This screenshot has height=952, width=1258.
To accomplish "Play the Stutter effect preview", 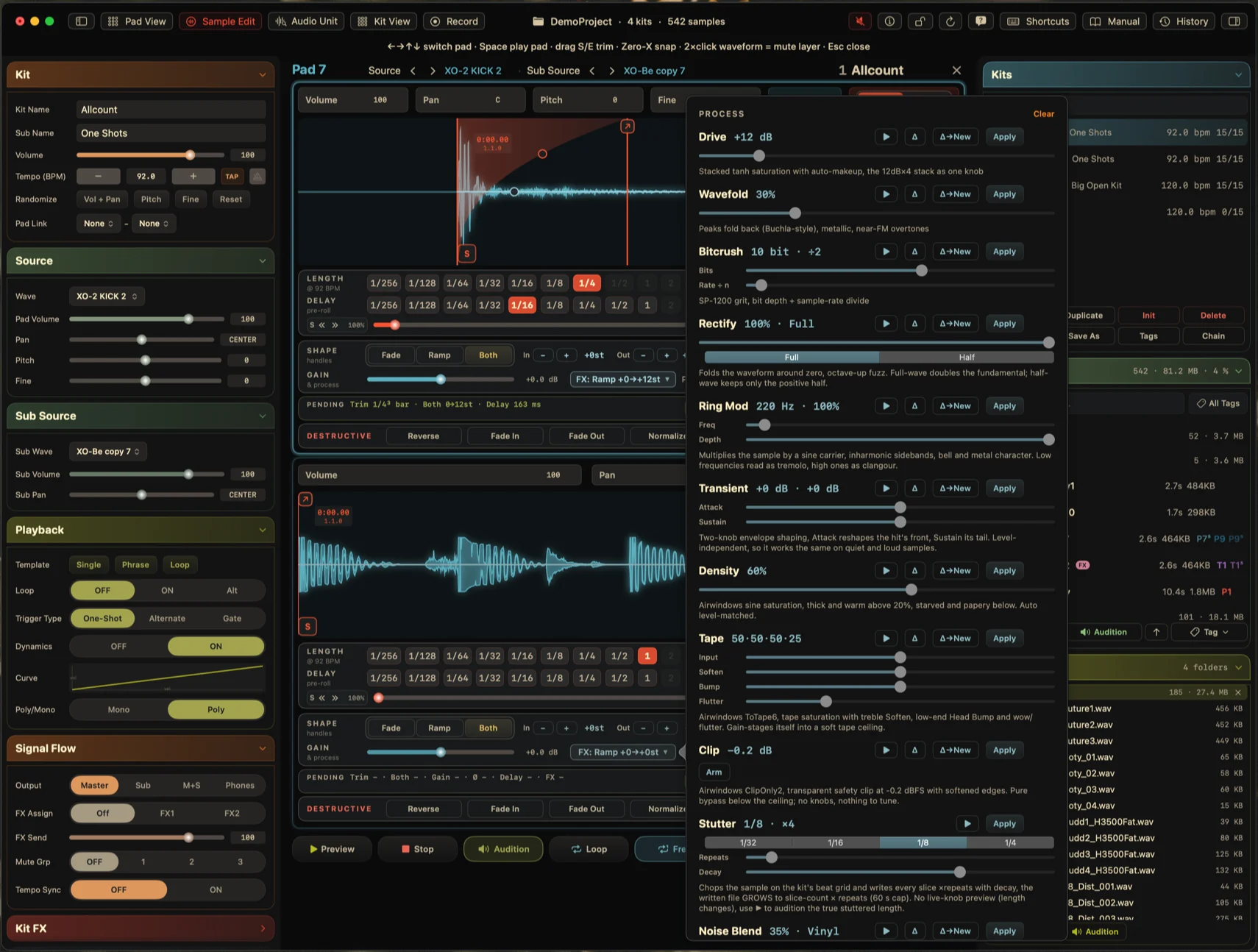I will [x=967, y=824].
